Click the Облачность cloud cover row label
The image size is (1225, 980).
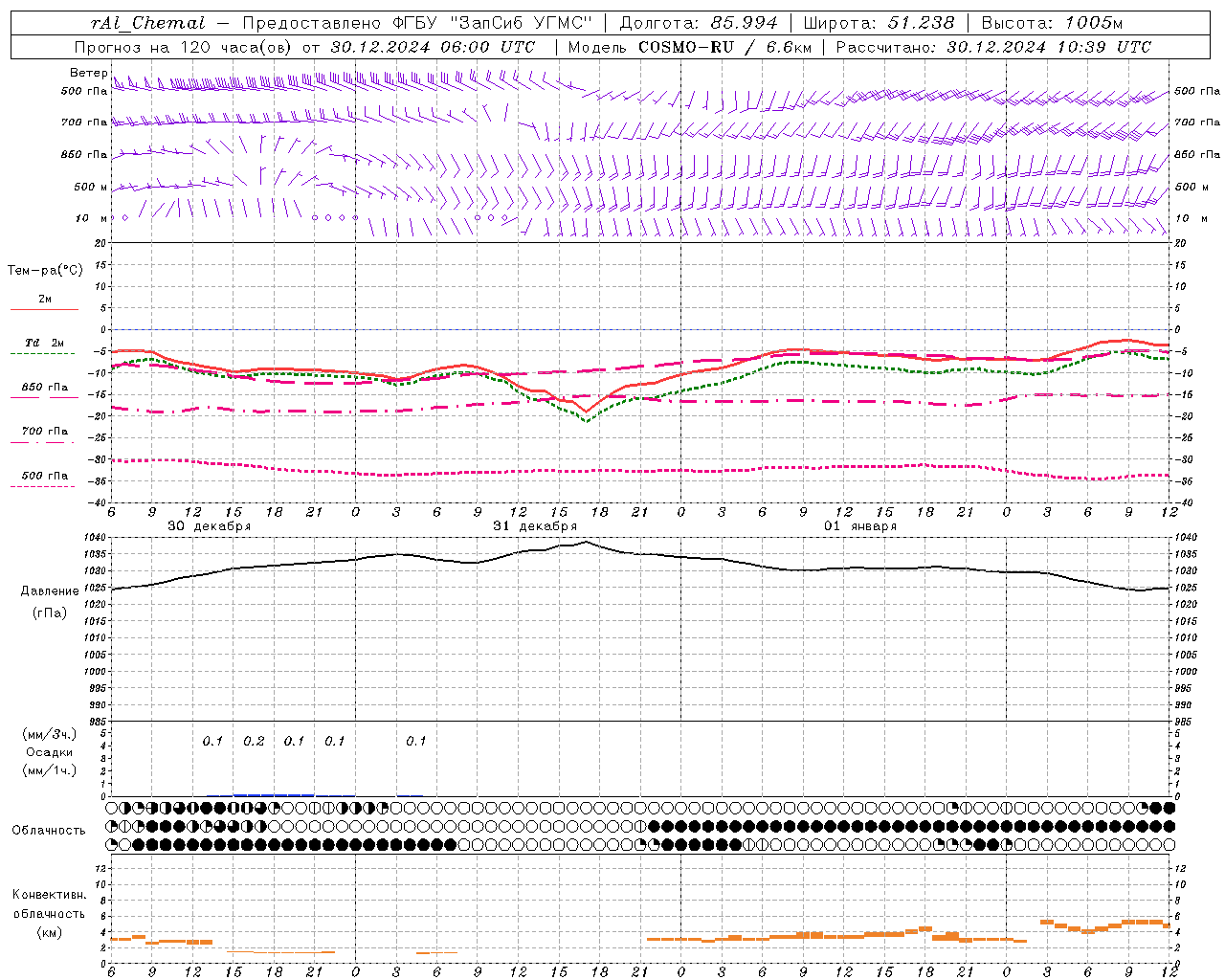tap(49, 831)
